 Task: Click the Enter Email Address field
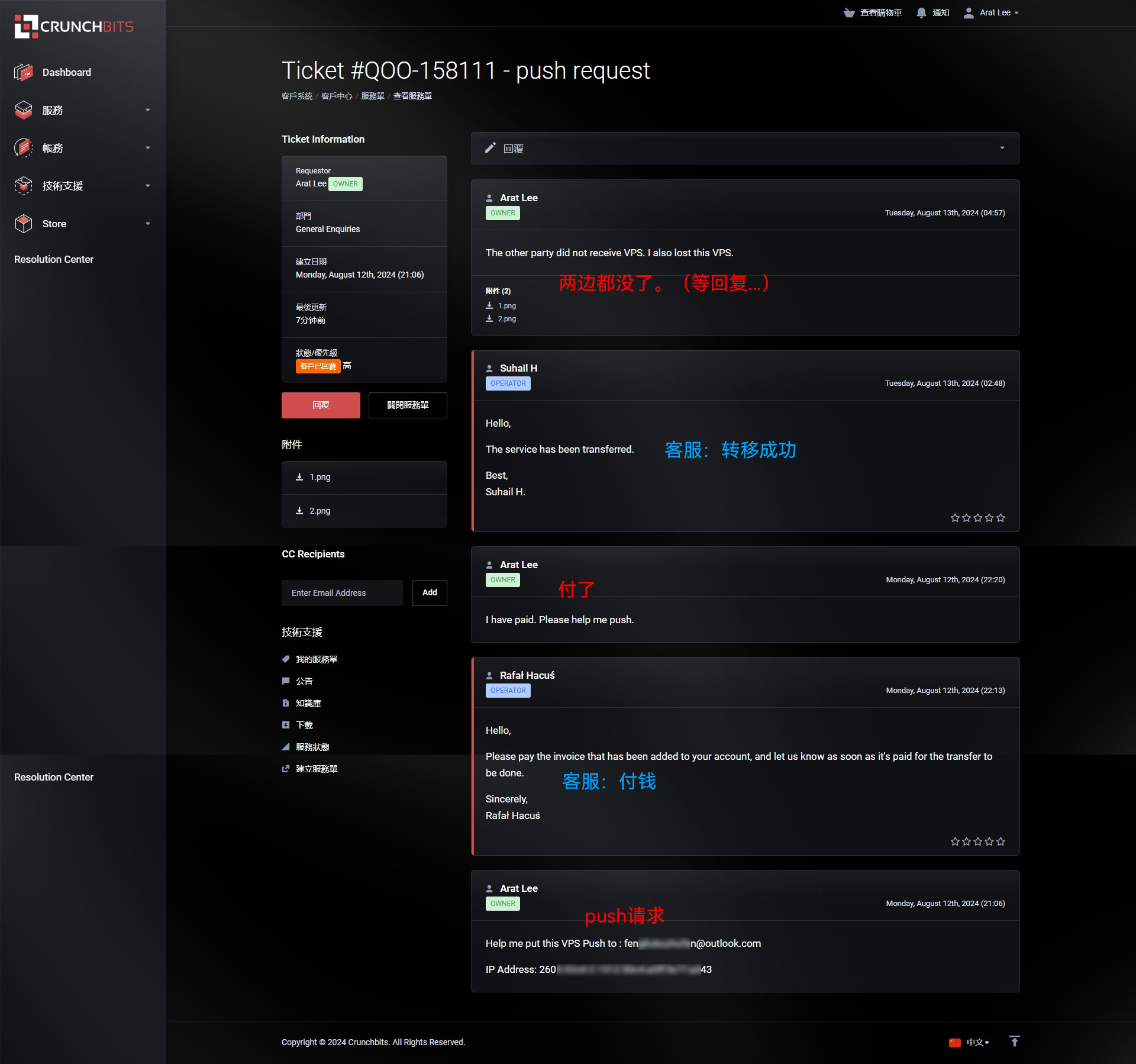pos(342,593)
